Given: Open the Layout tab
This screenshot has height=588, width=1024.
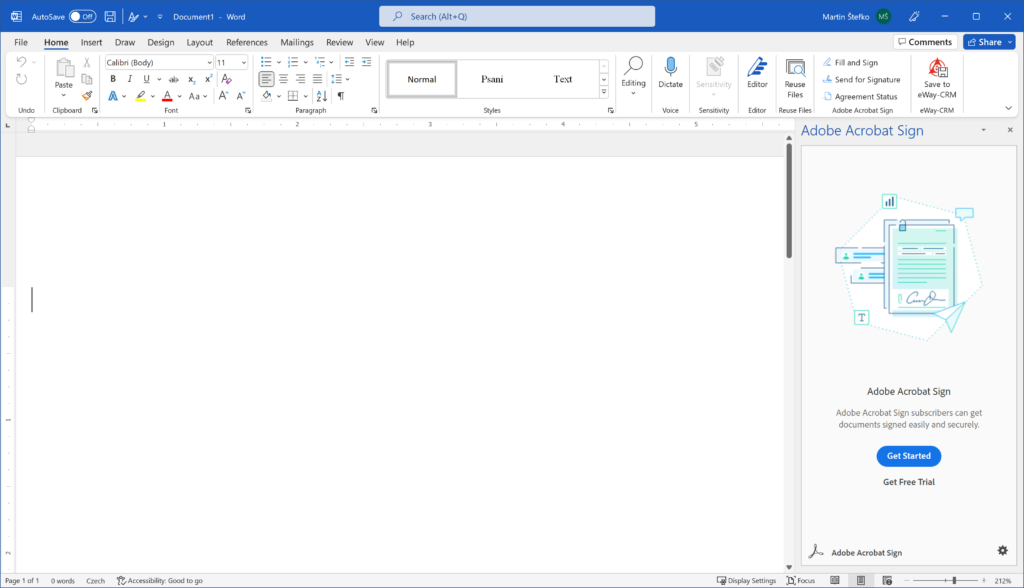Looking at the screenshot, I should (x=199, y=42).
